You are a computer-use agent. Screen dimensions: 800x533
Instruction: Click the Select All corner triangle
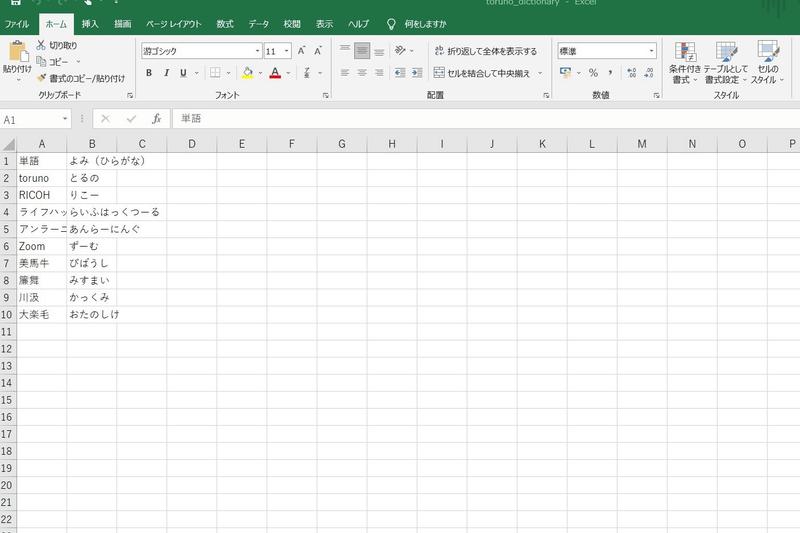(8, 144)
